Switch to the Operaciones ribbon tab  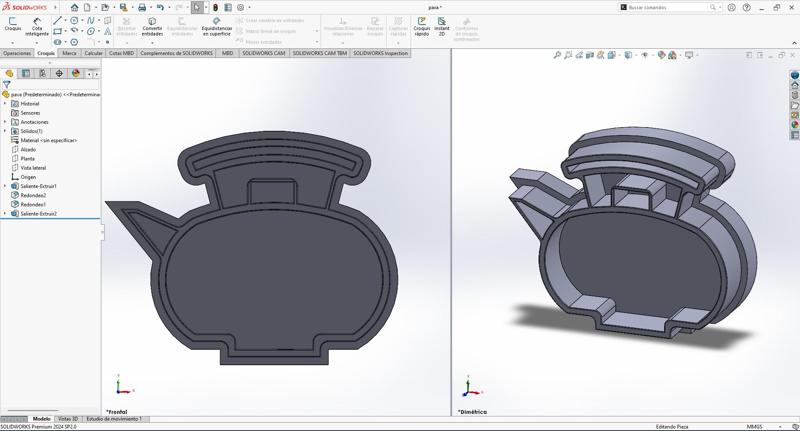pos(17,53)
